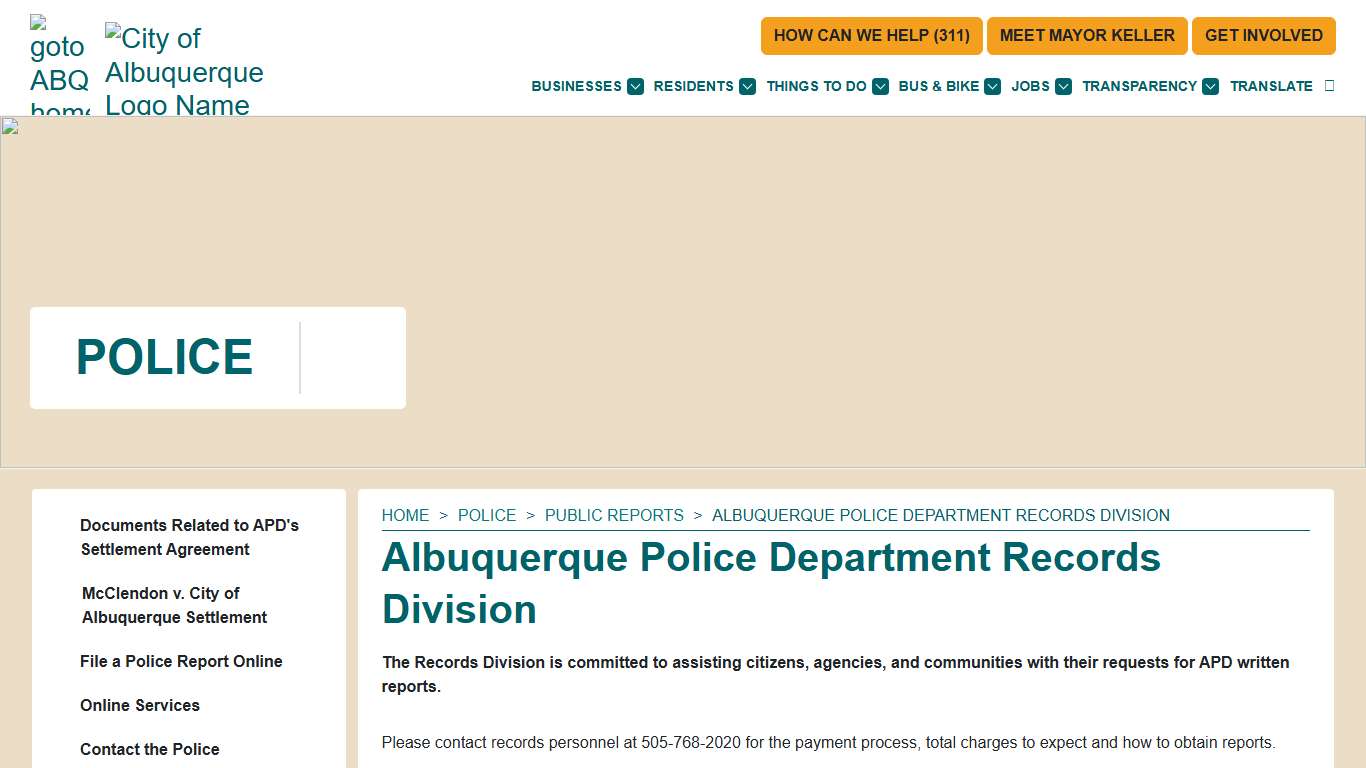Image resolution: width=1366 pixels, height=768 pixels.
Task: Click the City of Albuquerque logo
Action: tap(184, 65)
